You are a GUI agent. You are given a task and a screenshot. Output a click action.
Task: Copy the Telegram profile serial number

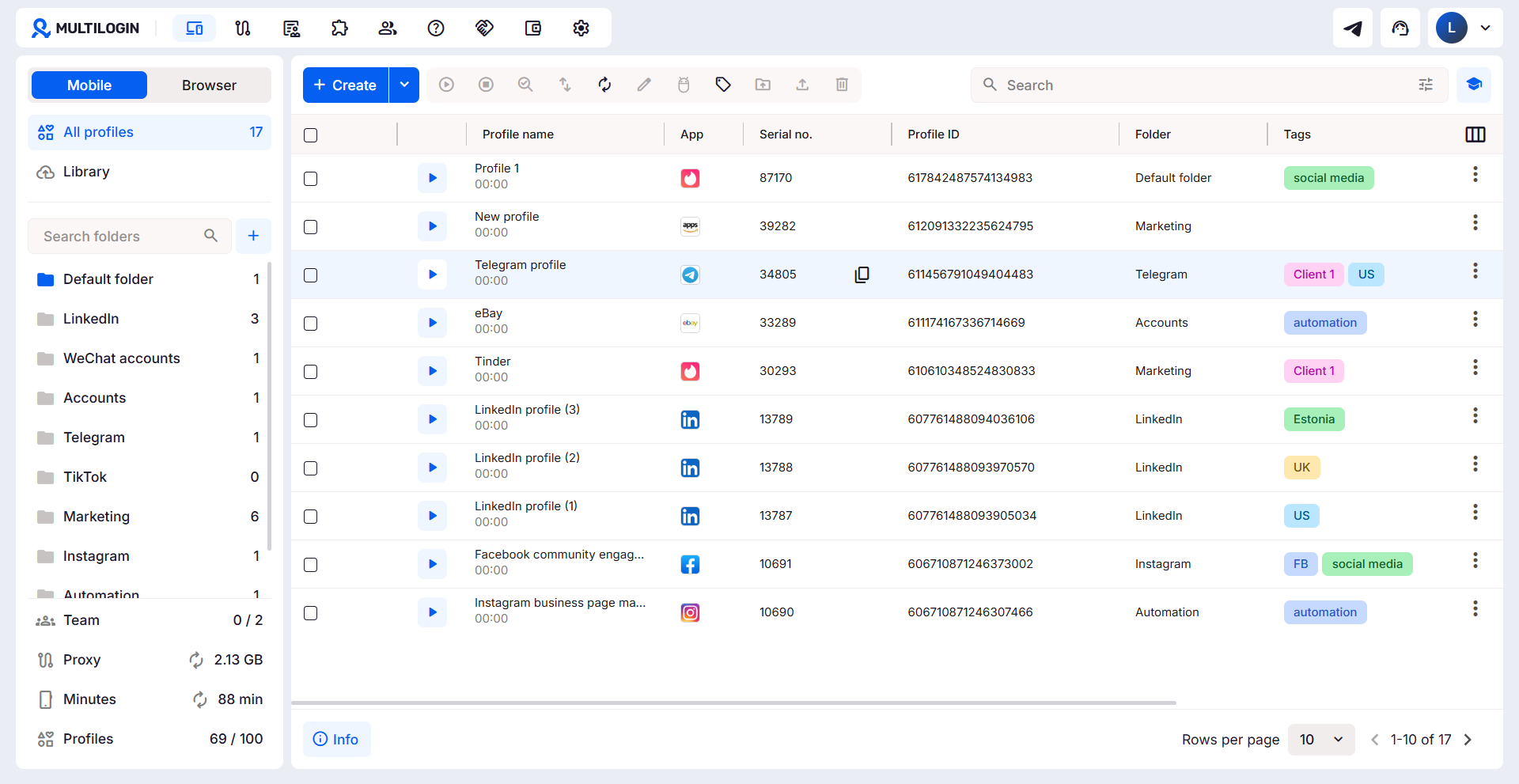[862, 275]
